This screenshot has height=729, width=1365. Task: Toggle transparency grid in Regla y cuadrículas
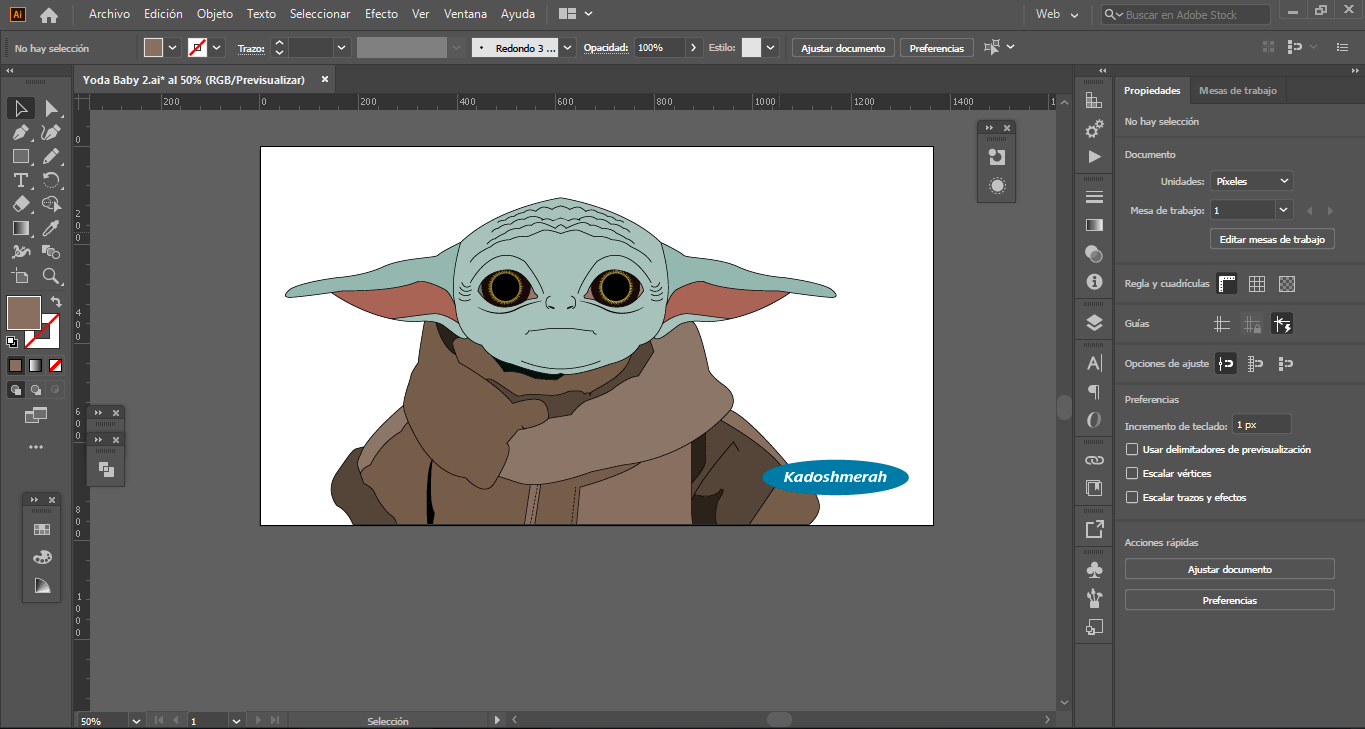click(1287, 284)
